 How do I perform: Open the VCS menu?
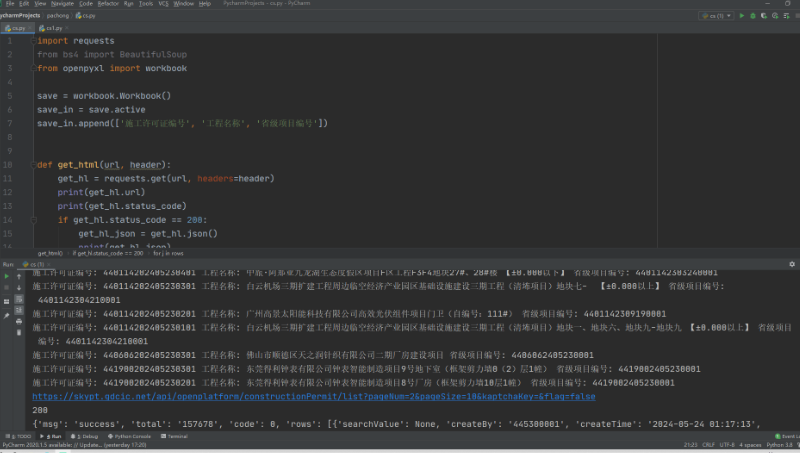pos(163,4)
